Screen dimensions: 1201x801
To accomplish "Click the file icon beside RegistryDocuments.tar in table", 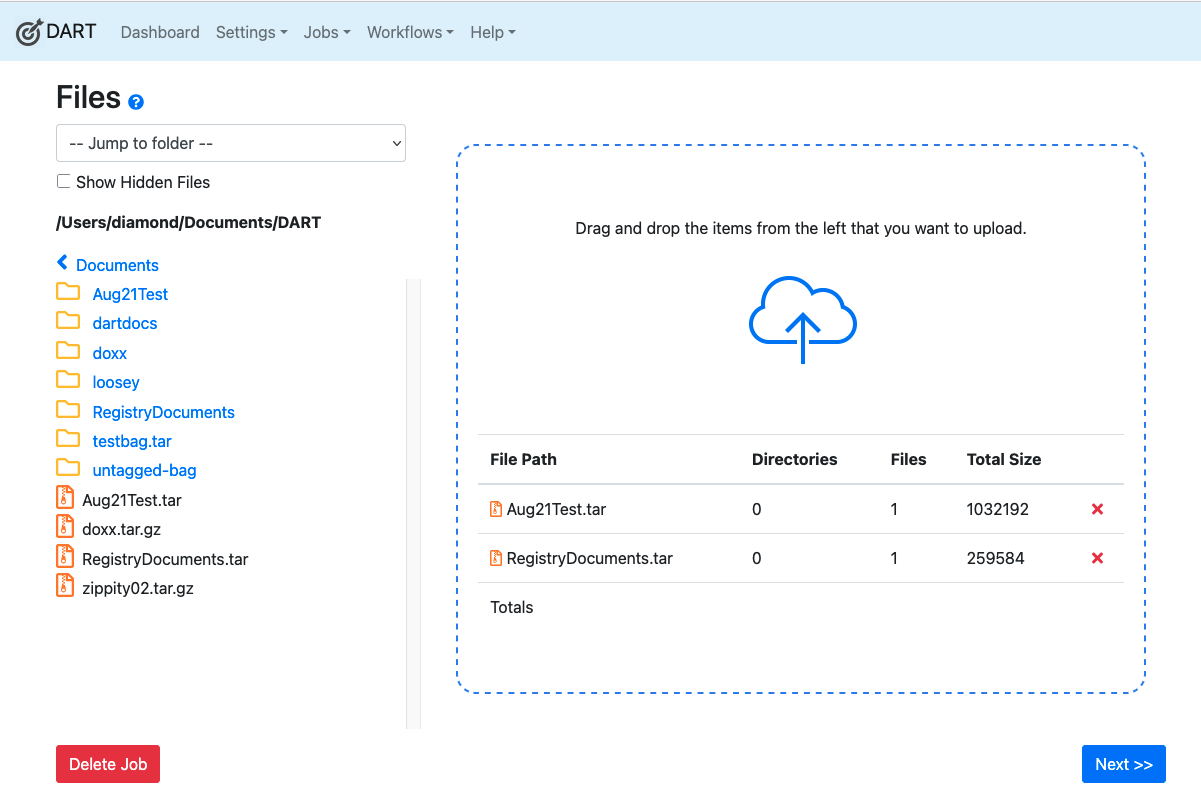I will click(x=496, y=558).
